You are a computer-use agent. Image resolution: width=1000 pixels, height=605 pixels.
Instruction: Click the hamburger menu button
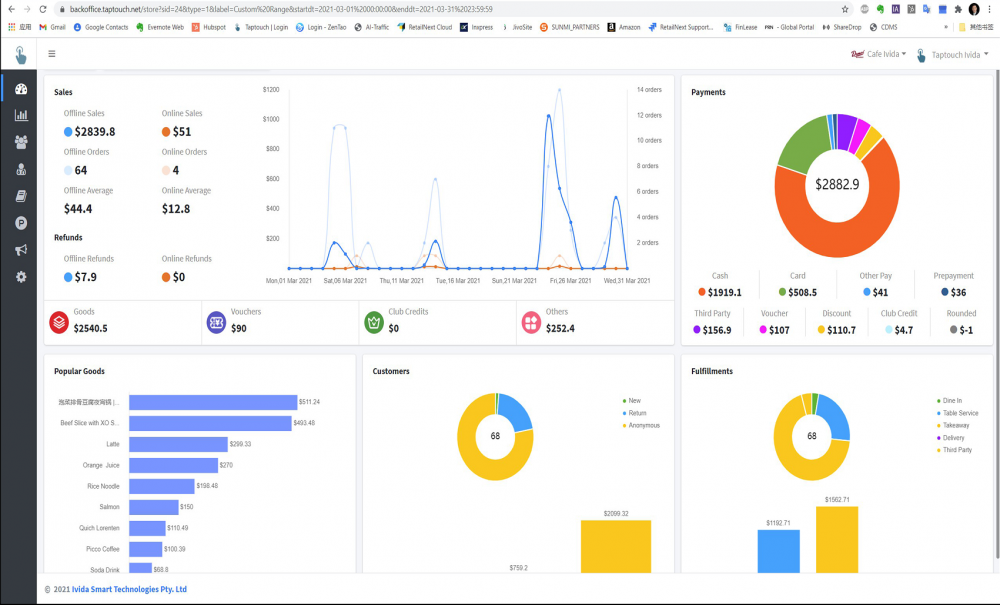tap(51, 54)
